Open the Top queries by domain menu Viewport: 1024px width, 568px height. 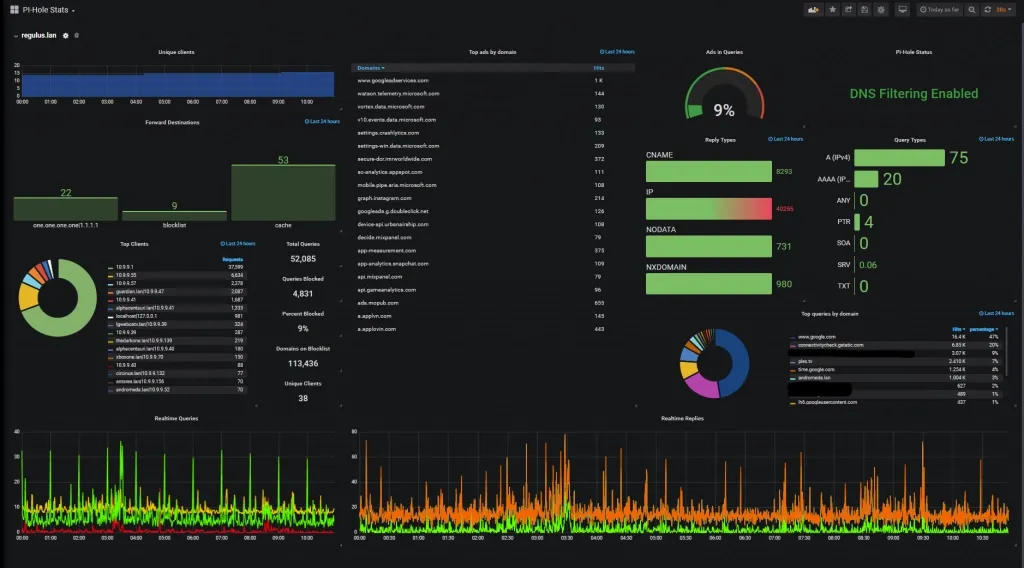pos(829,314)
